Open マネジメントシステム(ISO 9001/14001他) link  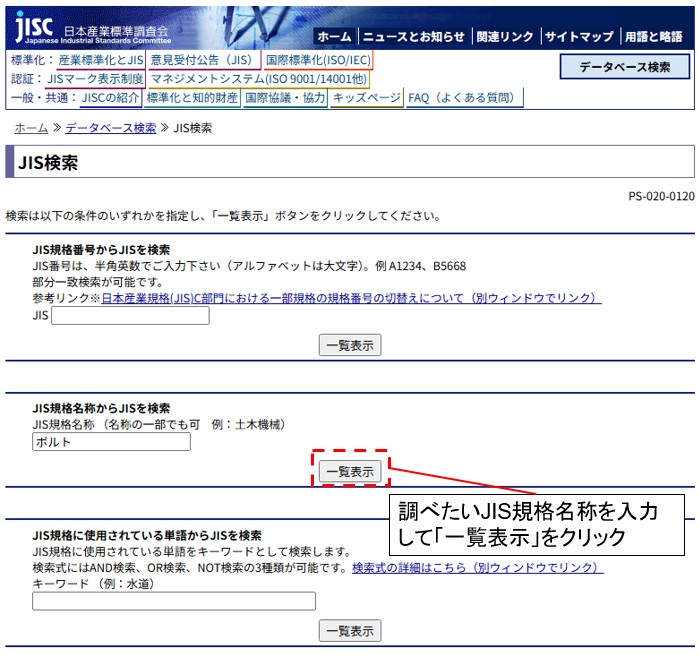point(258,79)
